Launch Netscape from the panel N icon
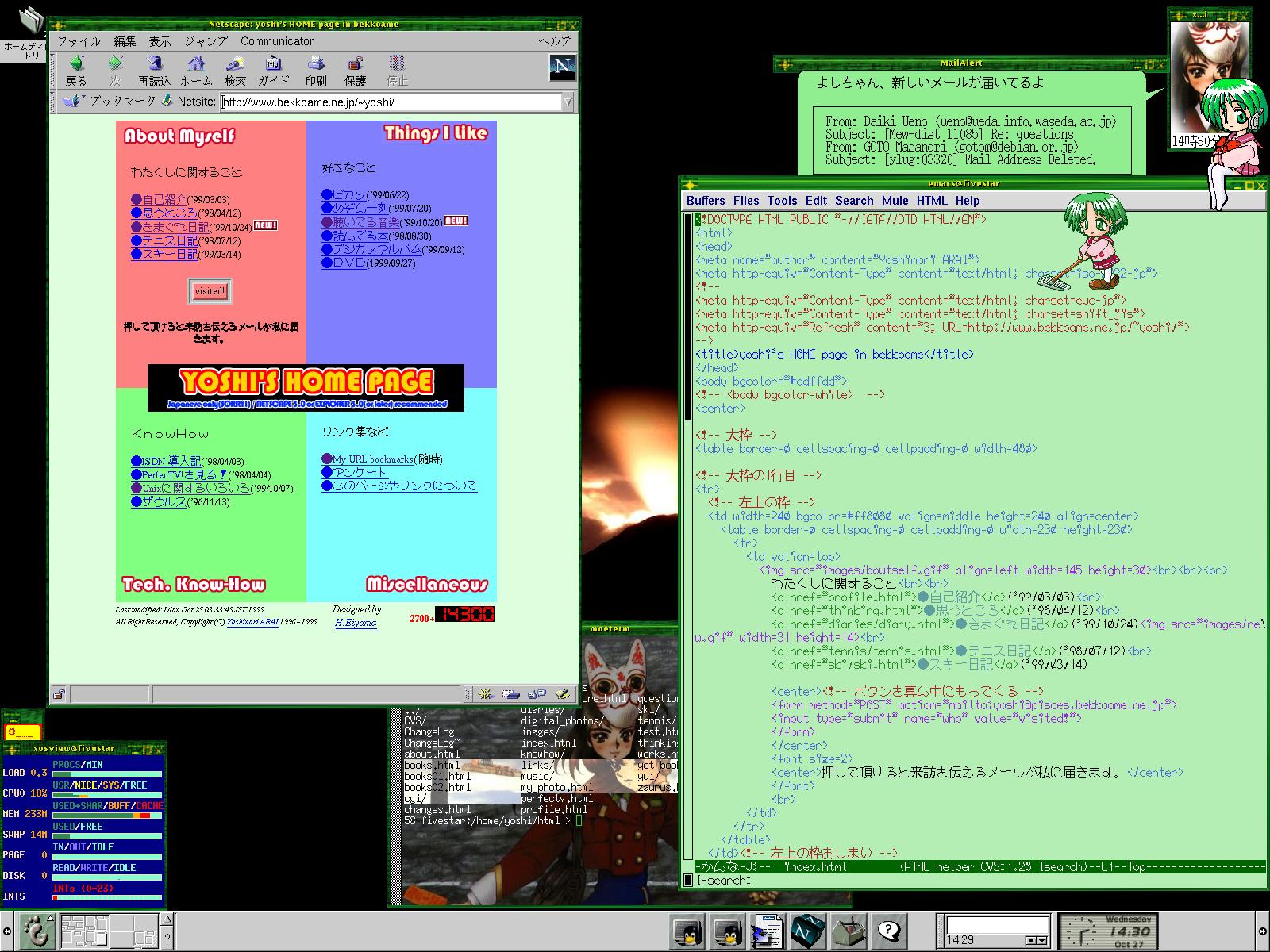This screenshot has height=952, width=1270. 807,931
